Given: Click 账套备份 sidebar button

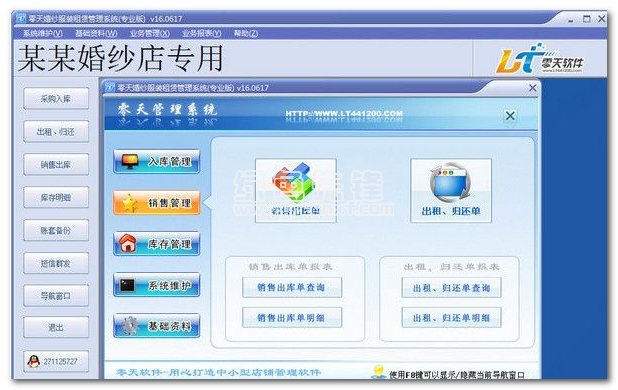Looking at the screenshot, I should pos(56,230).
